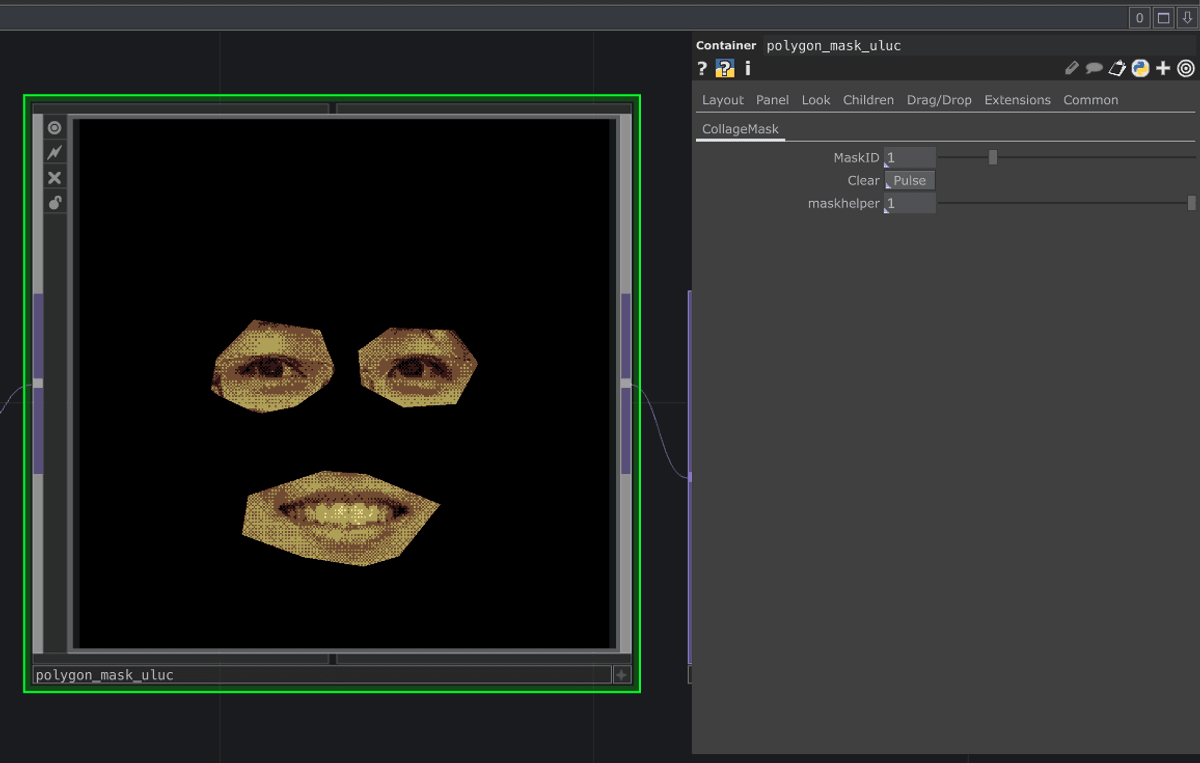Screen dimensions: 1200x763
Task: Click the clipboard copy parameters icon
Action: click(1117, 68)
